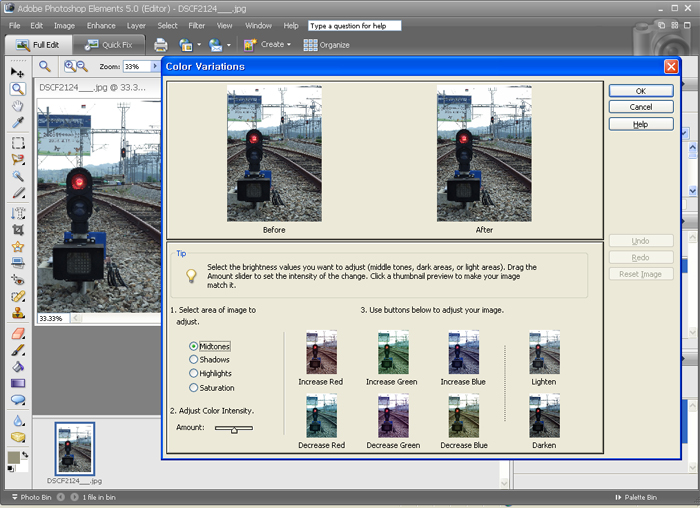Select the Move tool
The height and width of the screenshot is (508, 700).
tap(17, 72)
